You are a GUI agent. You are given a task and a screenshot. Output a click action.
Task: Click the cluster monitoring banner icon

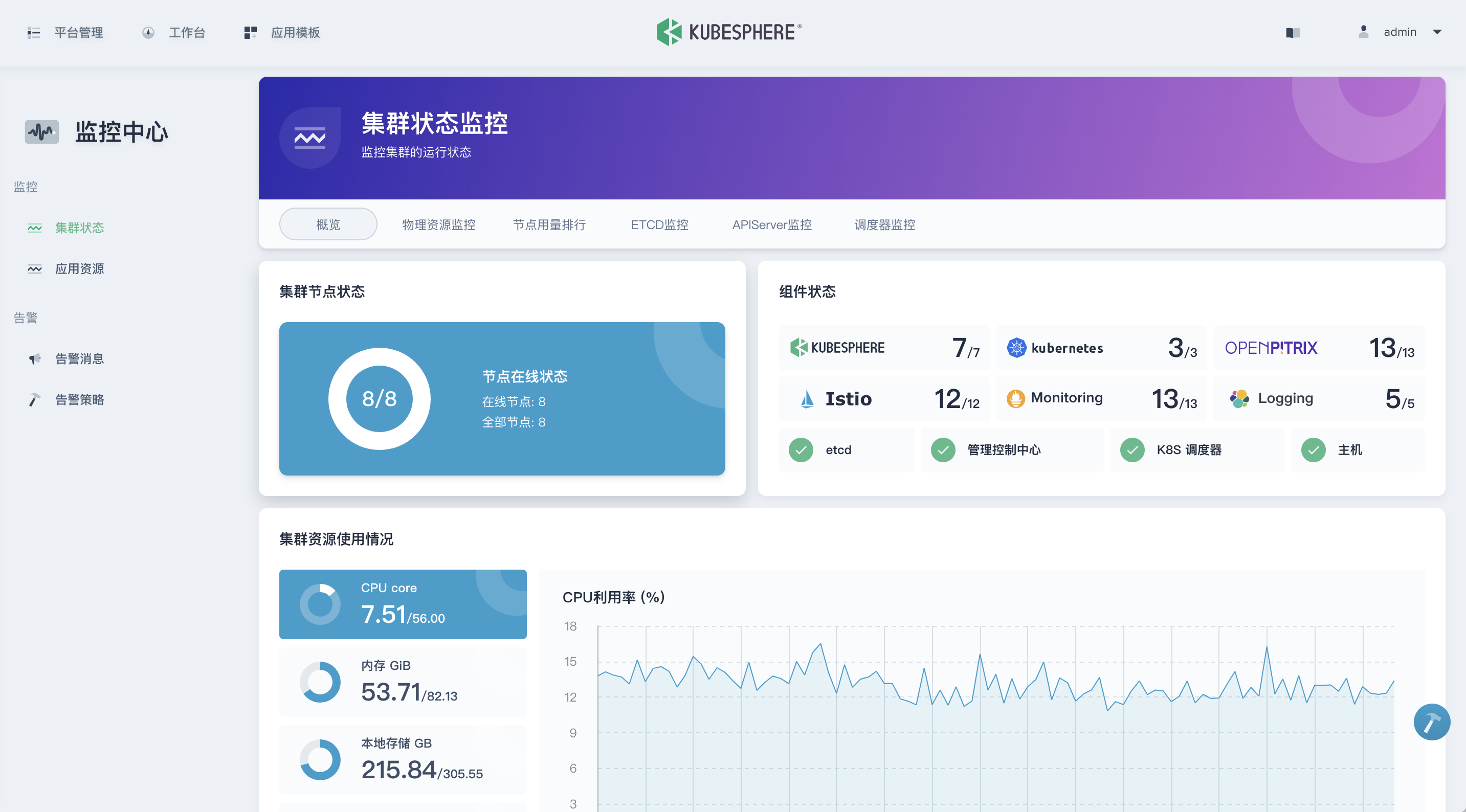point(309,138)
